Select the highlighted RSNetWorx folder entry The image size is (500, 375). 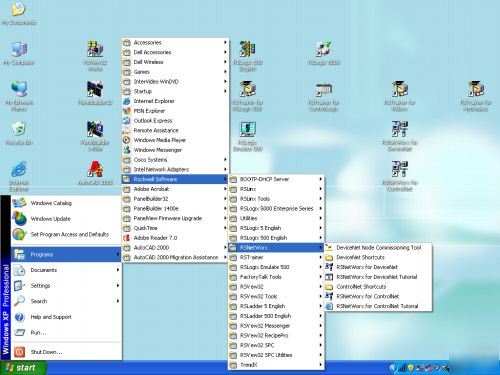(x=276, y=248)
